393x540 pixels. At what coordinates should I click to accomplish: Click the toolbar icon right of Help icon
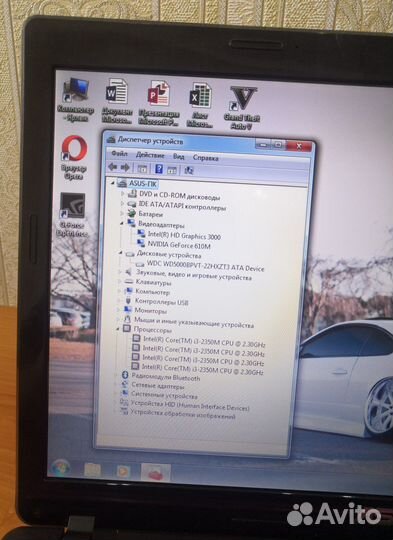pos(172,169)
